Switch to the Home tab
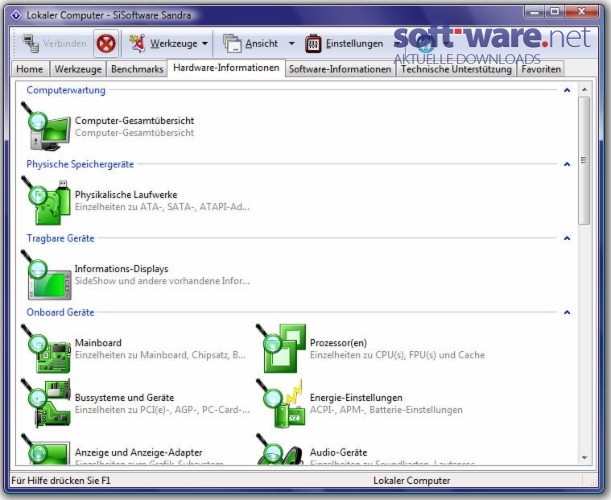 click(30, 69)
